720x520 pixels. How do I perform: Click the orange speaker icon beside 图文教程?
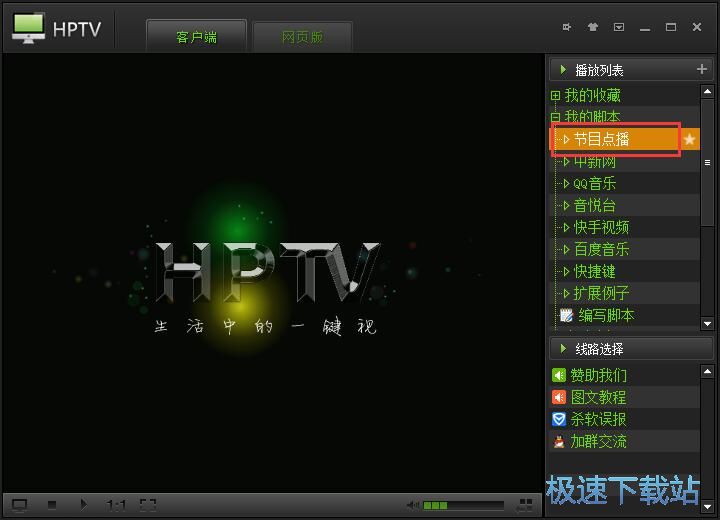(559, 397)
